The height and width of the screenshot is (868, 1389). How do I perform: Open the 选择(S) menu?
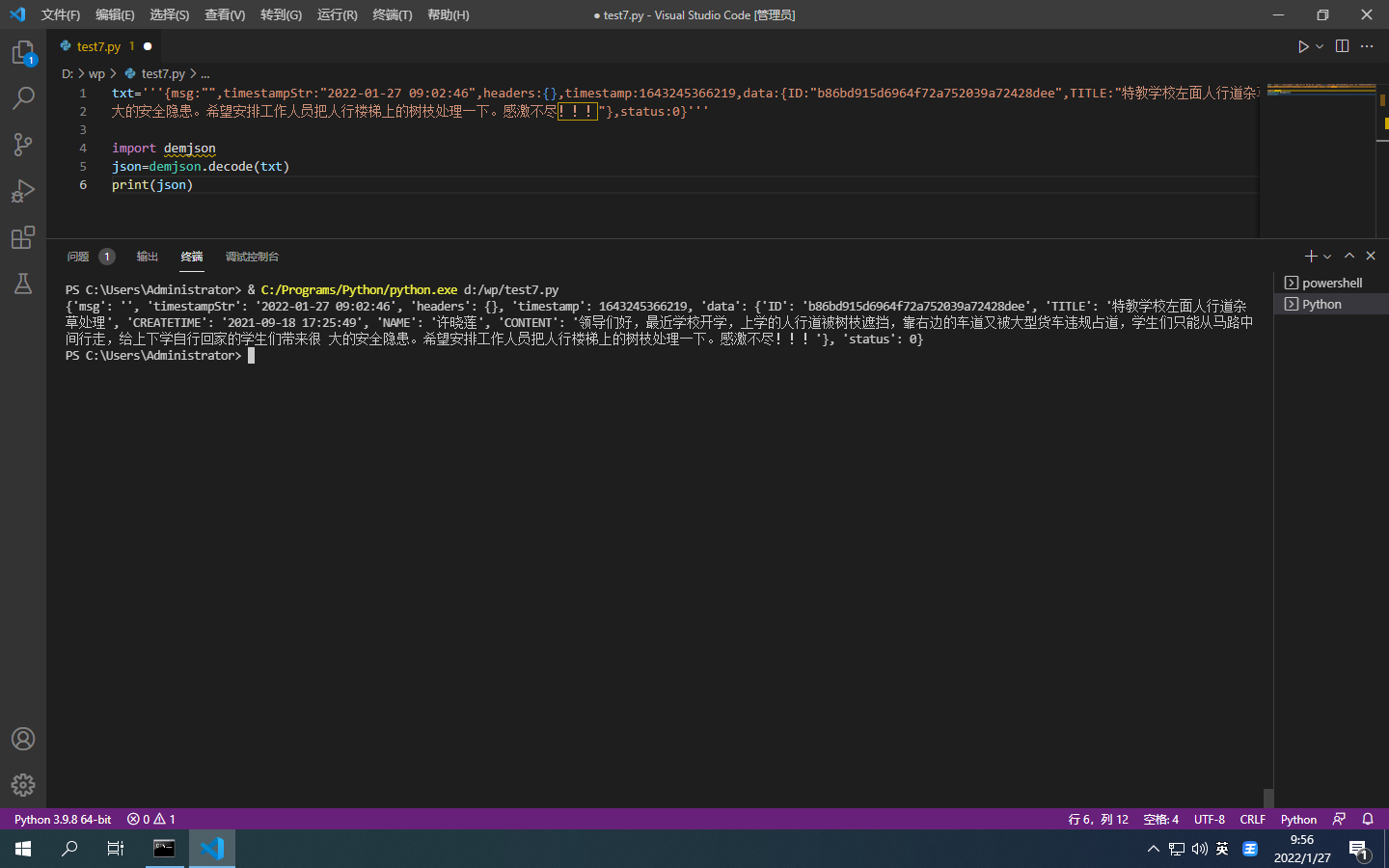tap(170, 14)
